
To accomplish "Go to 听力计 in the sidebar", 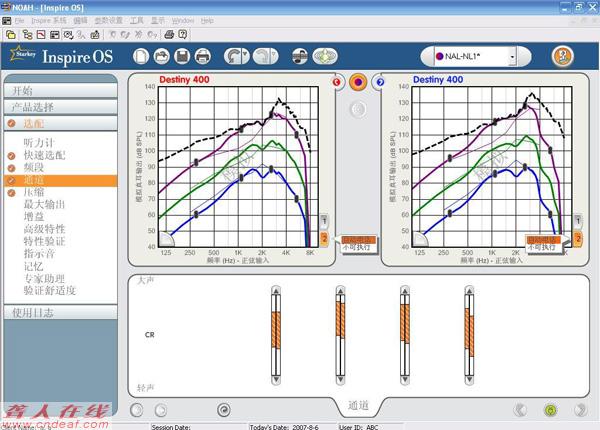I will [x=39, y=143].
